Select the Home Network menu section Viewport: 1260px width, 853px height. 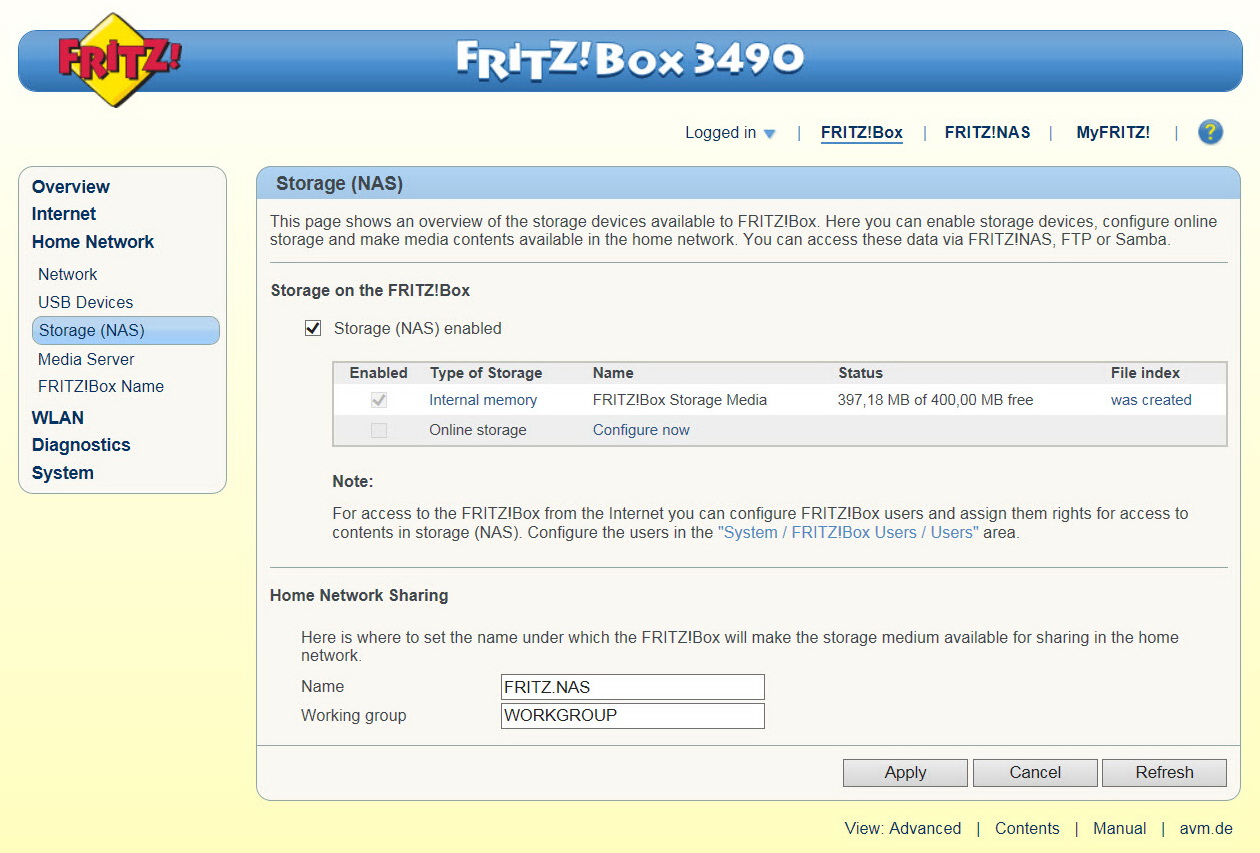93,242
